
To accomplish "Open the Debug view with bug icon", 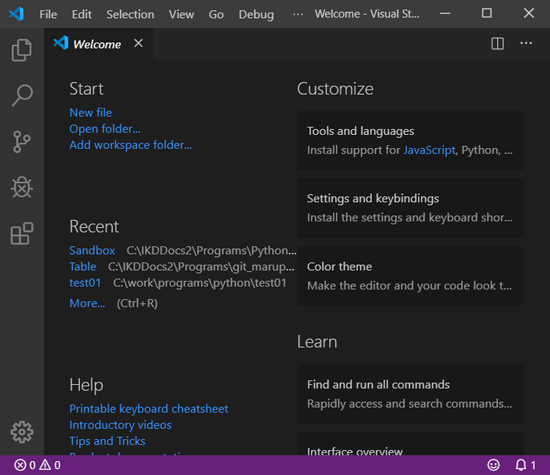I will (x=22, y=187).
